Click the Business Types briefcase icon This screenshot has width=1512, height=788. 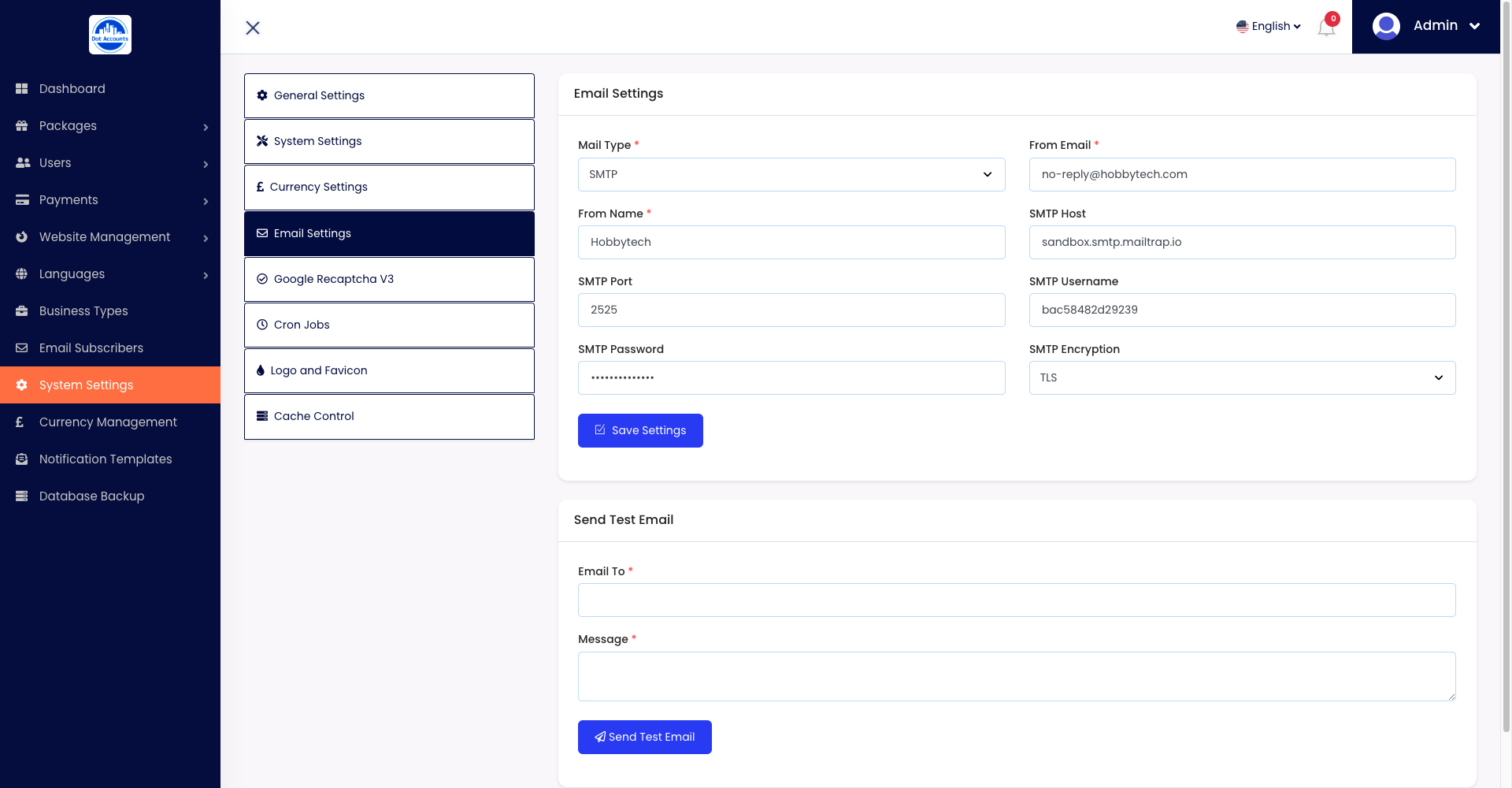(x=22, y=311)
